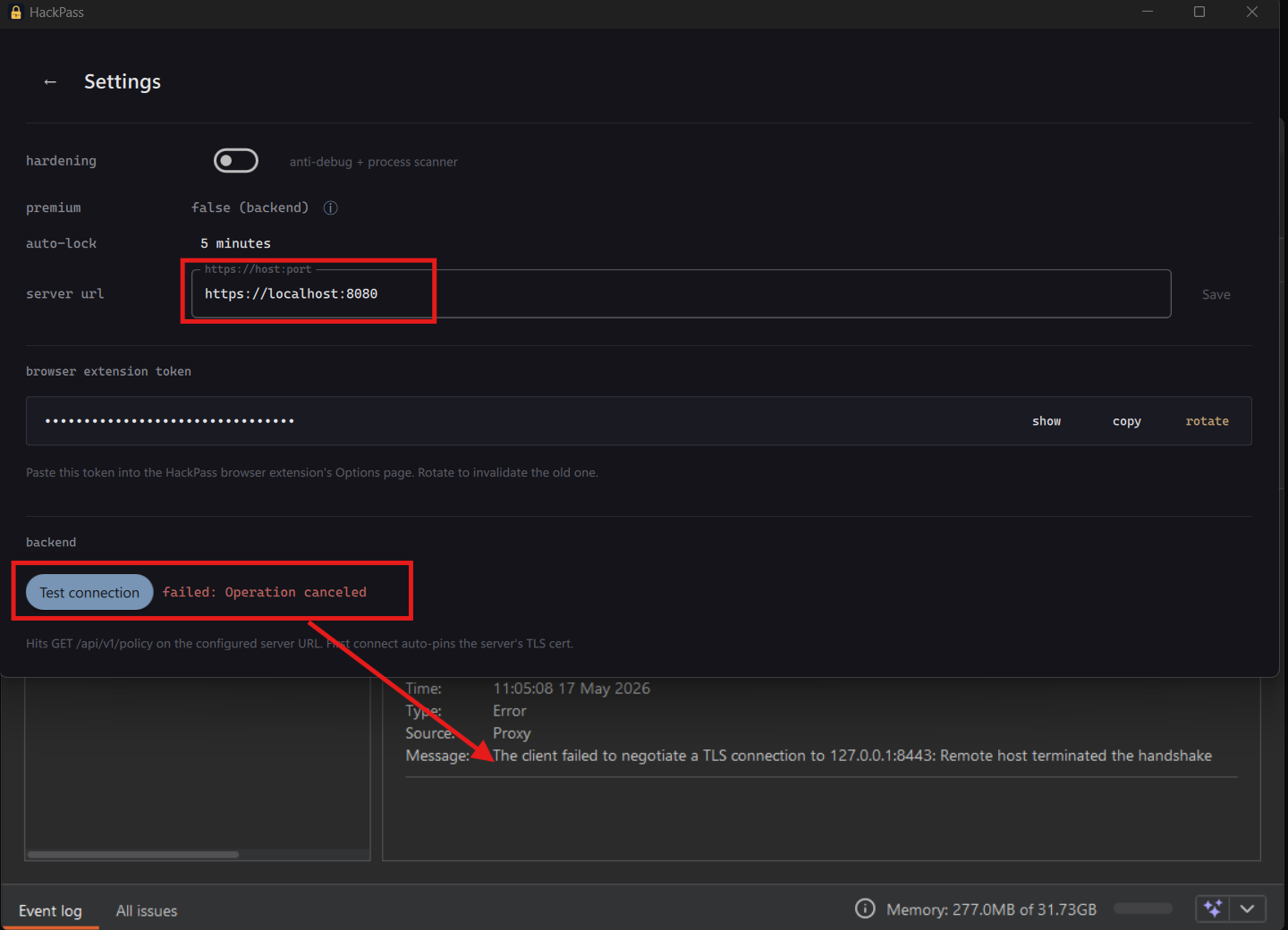Open the 5 minutes auto-lock value
This screenshot has width=1288, height=930.
tap(235, 243)
